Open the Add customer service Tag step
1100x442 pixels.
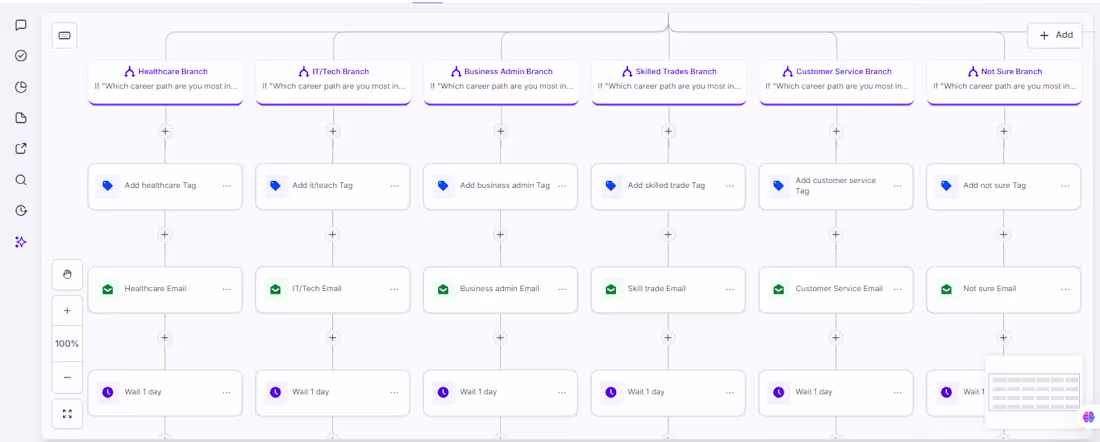pos(836,186)
